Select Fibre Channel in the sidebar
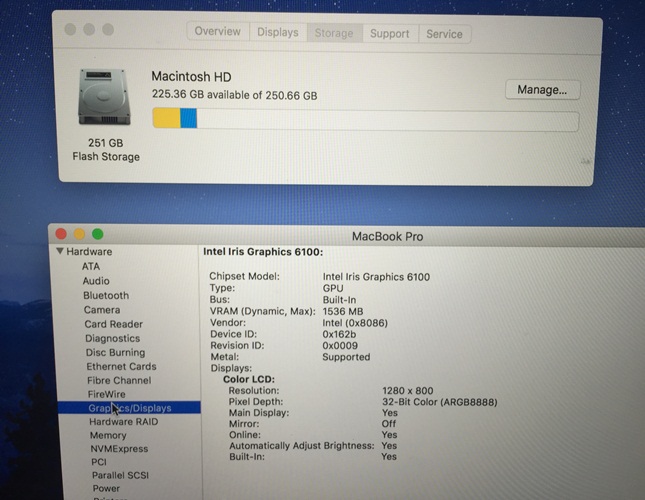This screenshot has width=645, height=500. [x=119, y=380]
